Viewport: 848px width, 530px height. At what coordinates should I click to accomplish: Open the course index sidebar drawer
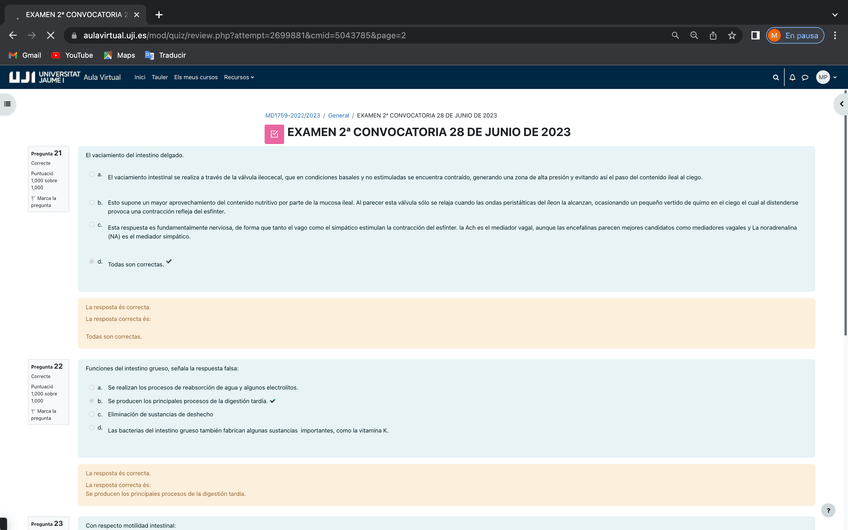8,103
